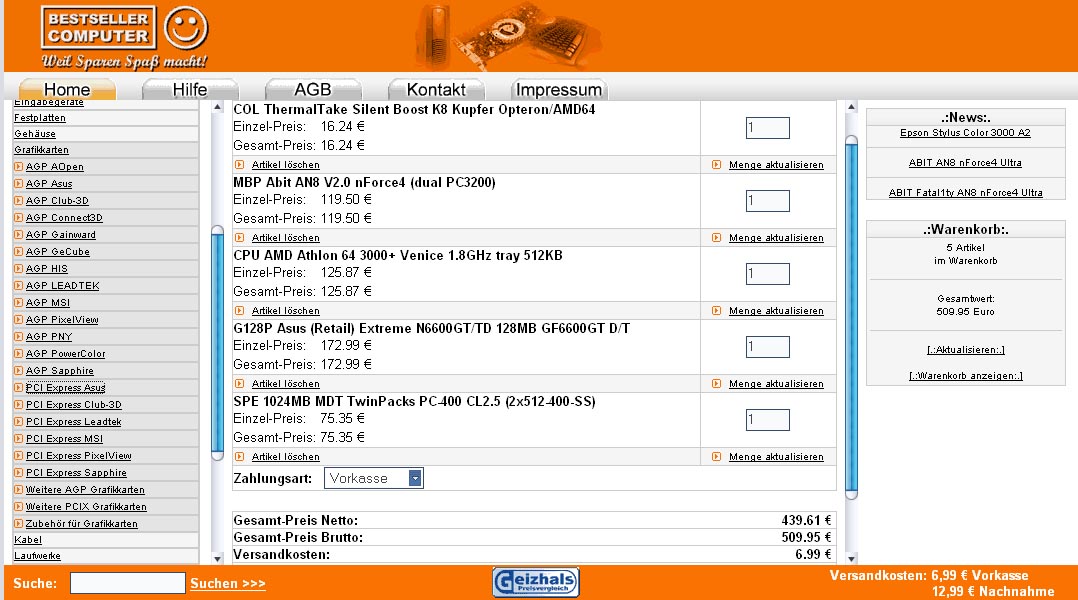Open the Festplatten category
The width and height of the screenshot is (1078, 600).
pos(40,118)
